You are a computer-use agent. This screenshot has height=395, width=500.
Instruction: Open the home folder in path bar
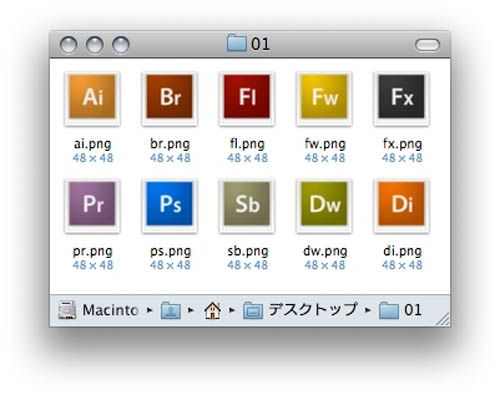pyautogui.click(x=212, y=310)
